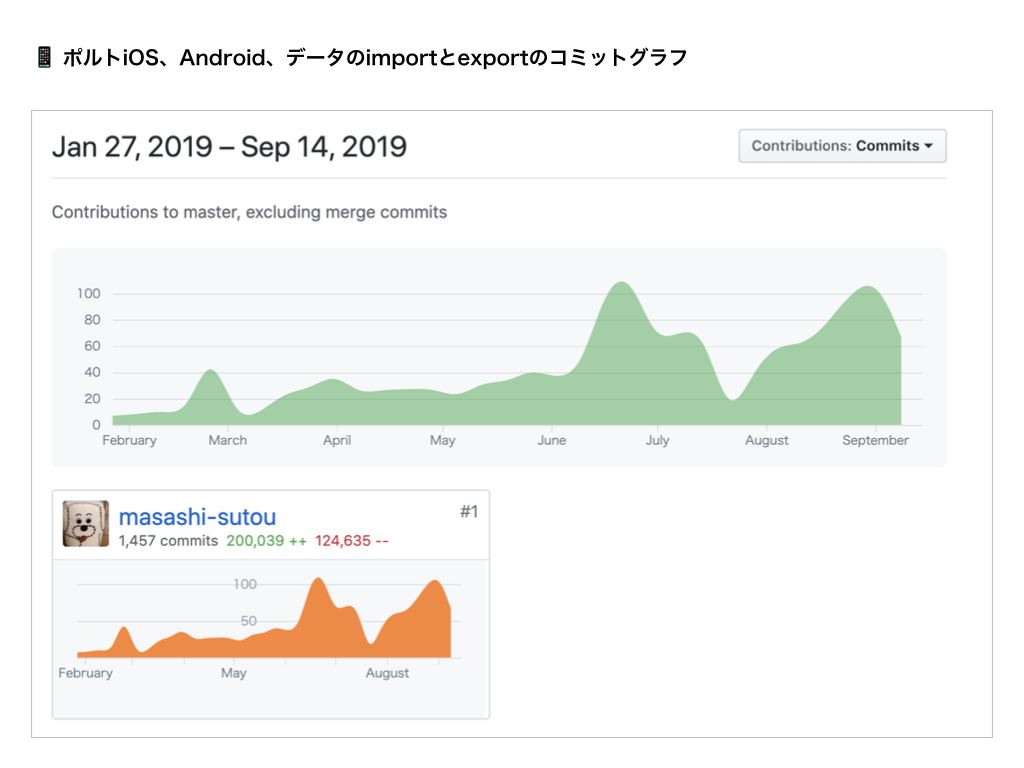Select the green 200,039 ++ additions count
Viewport: 1024px width, 768px height.
[267, 541]
